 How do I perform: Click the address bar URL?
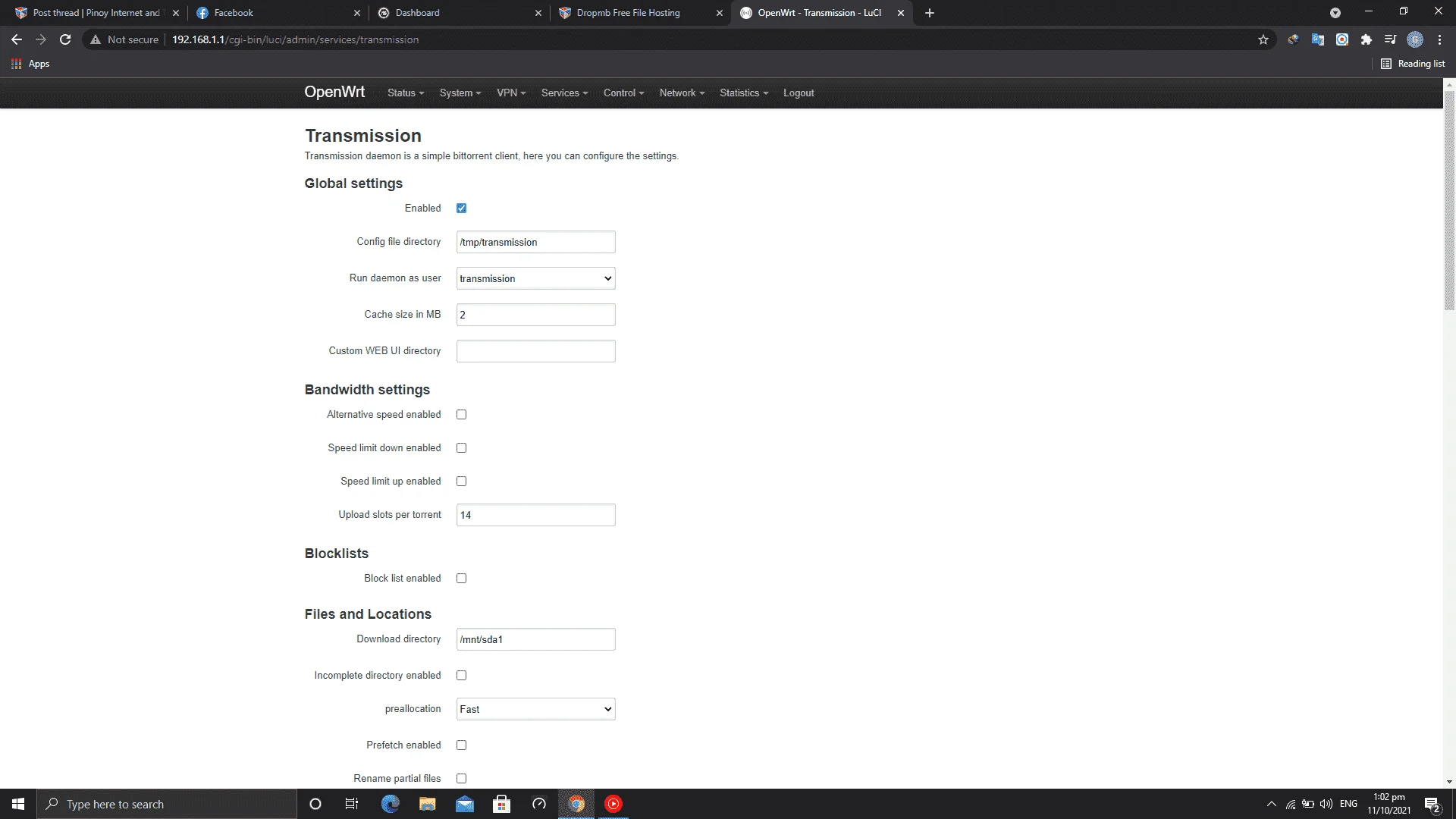tap(295, 39)
